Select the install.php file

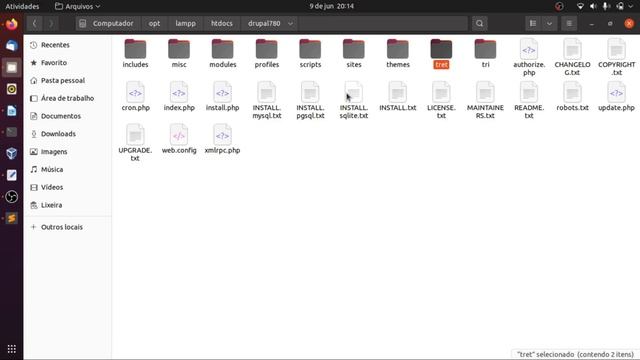[222, 96]
